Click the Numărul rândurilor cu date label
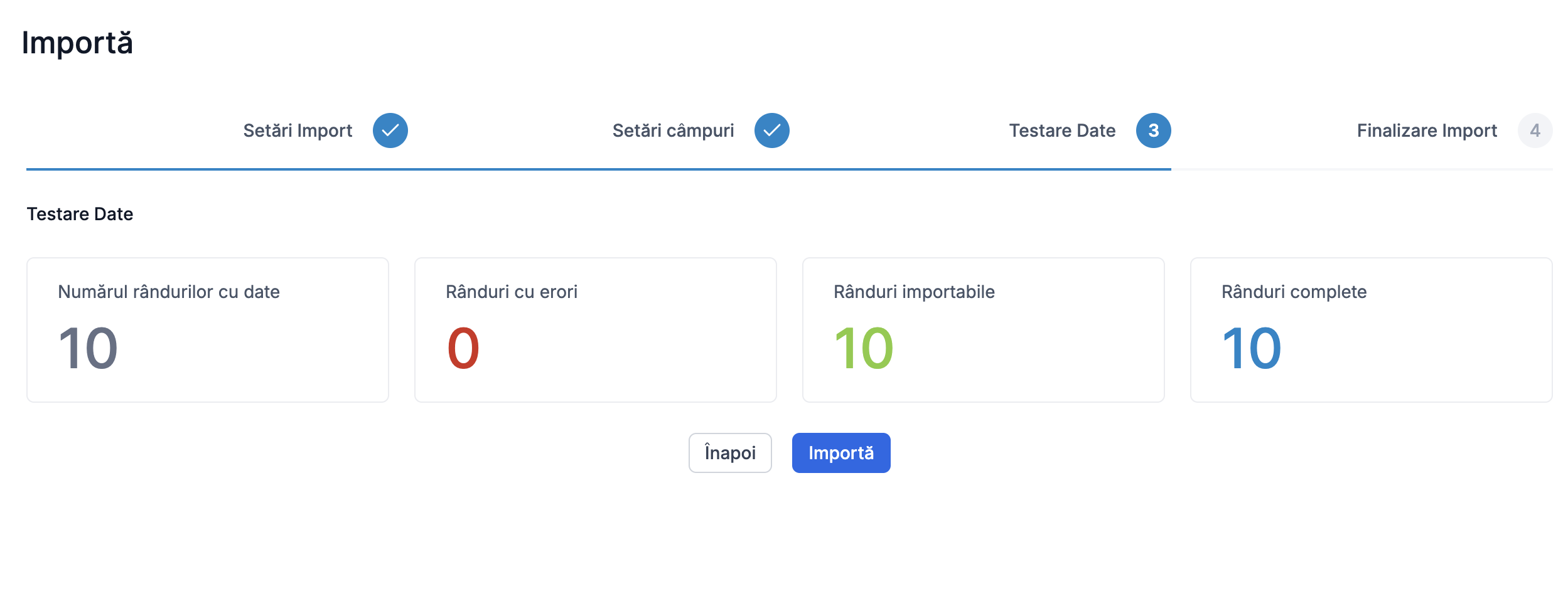The width and height of the screenshot is (1568, 606). [168, 292]
